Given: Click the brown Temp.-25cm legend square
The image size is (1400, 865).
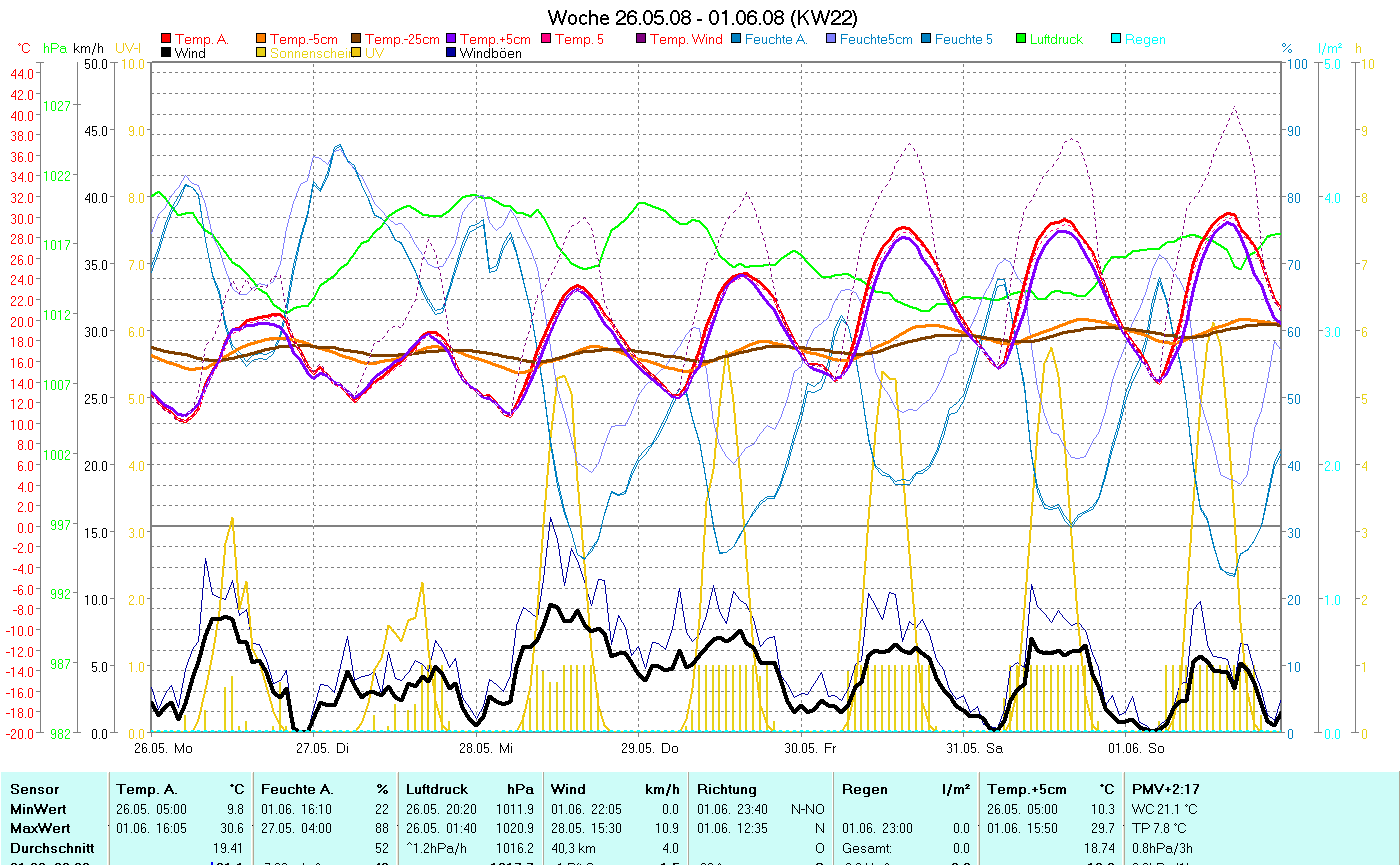Looking at the screenshot, I should click(x=356, y=40).
